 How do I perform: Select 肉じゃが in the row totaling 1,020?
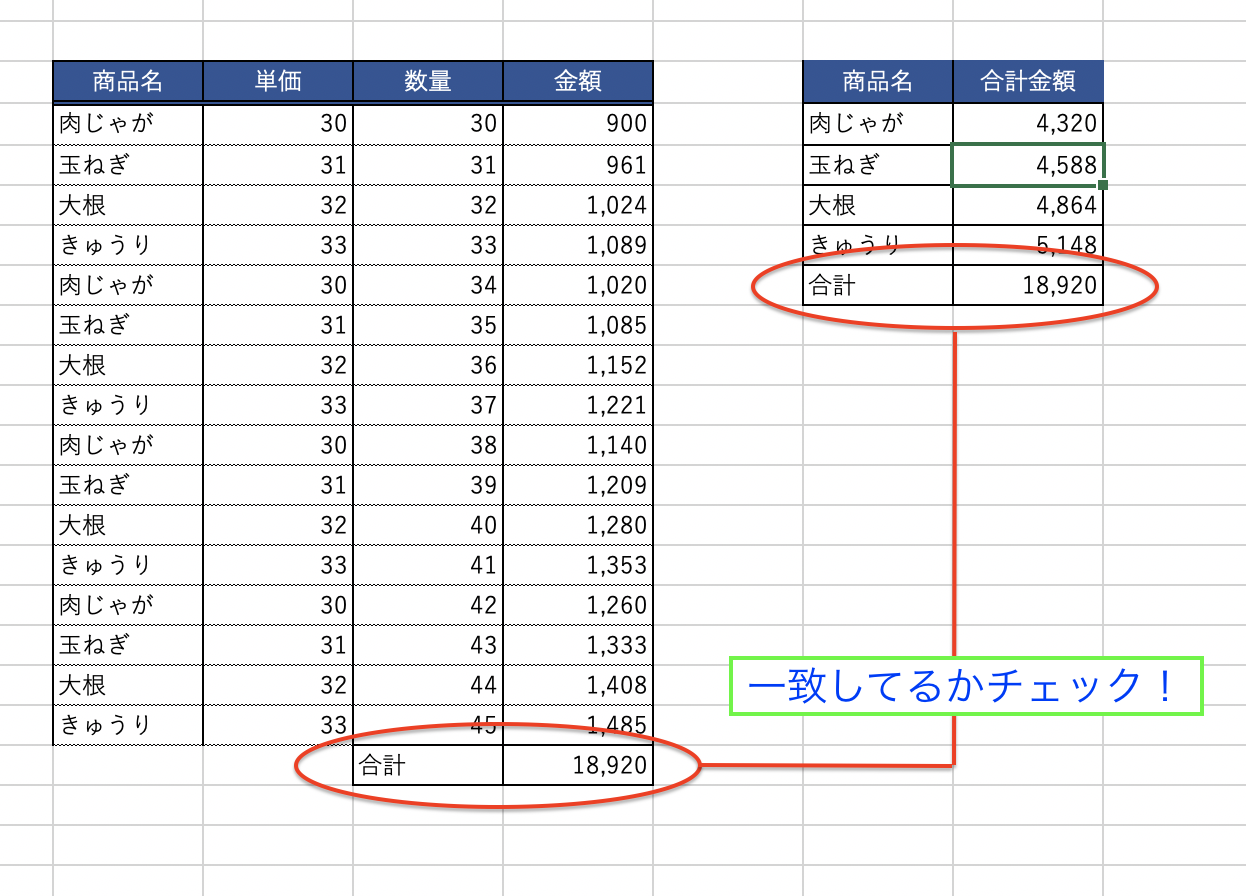128,285
